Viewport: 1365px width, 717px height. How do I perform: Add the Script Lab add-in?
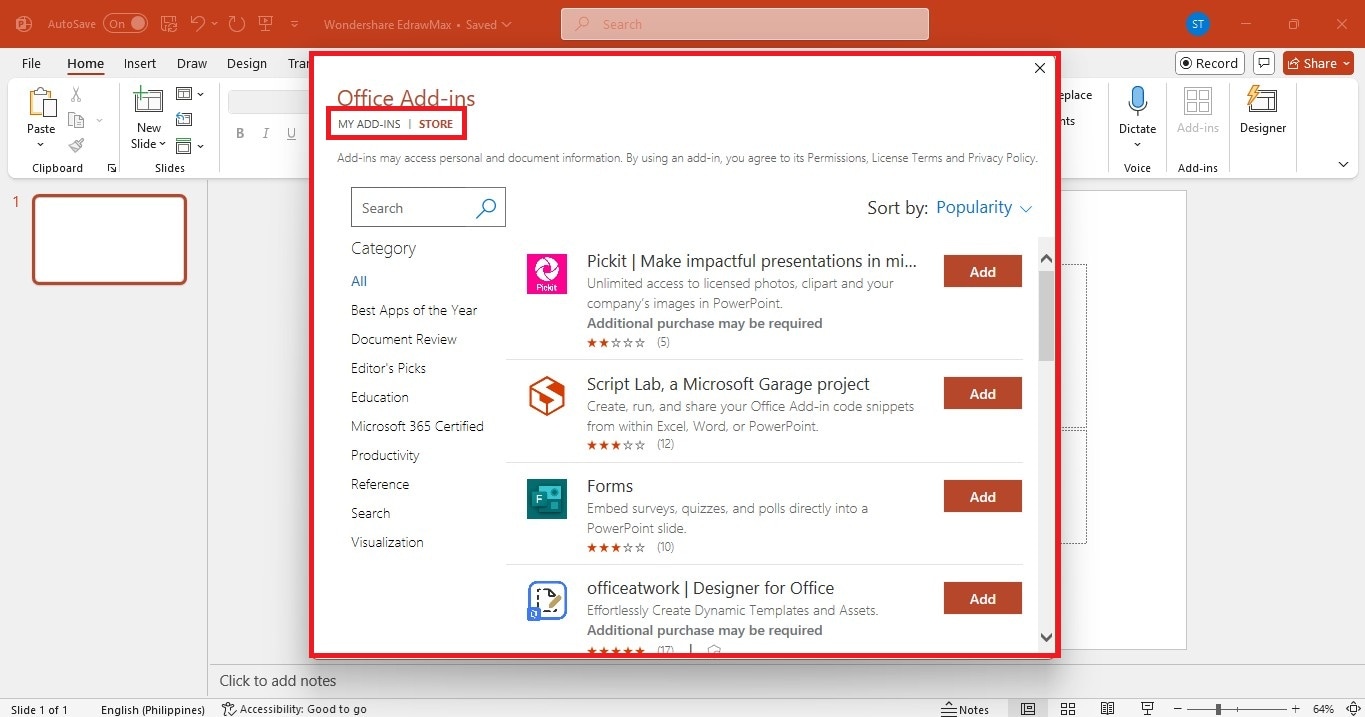(x=983, y=393)
